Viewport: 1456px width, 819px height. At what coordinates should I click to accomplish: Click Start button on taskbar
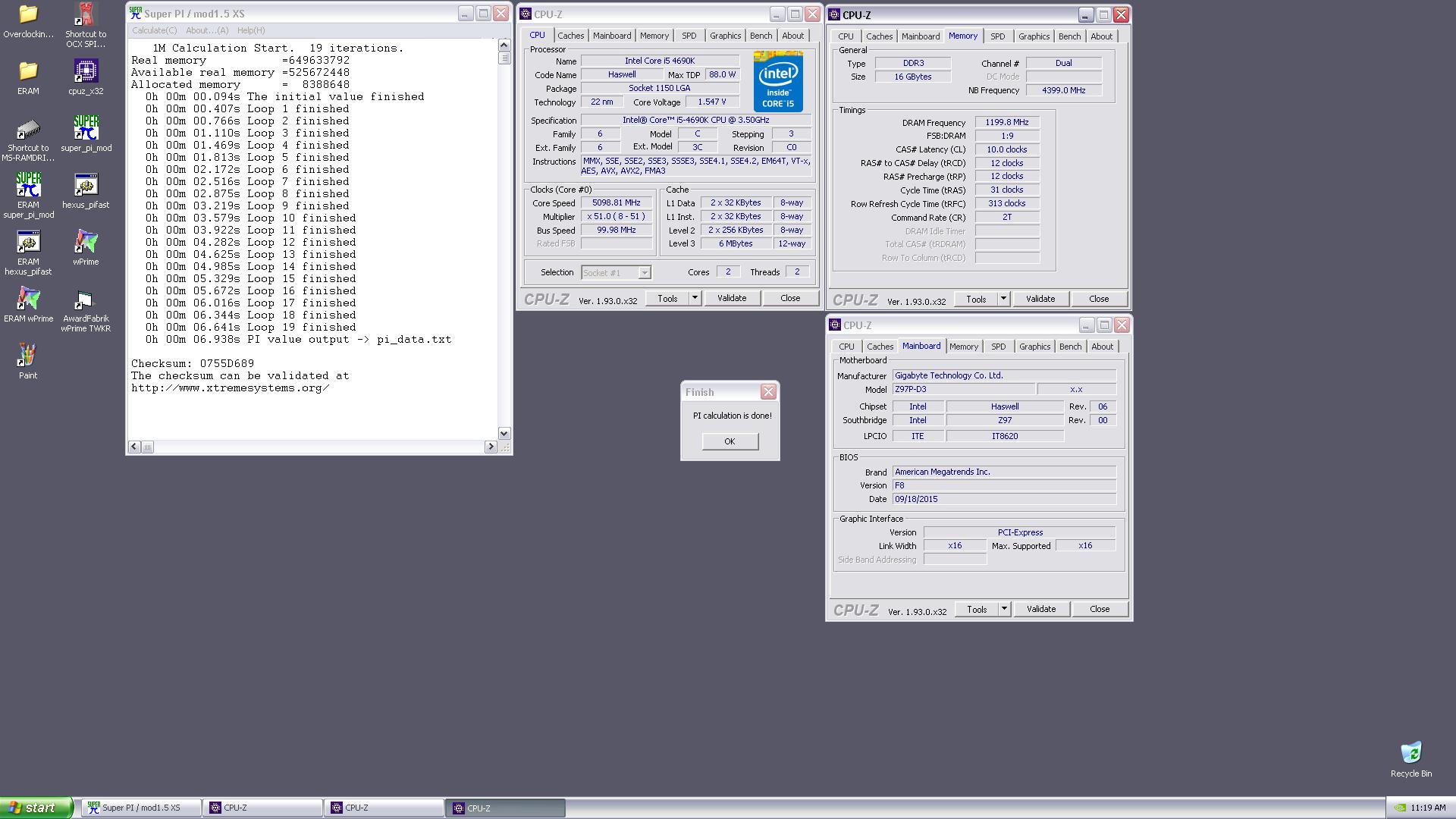36,808
